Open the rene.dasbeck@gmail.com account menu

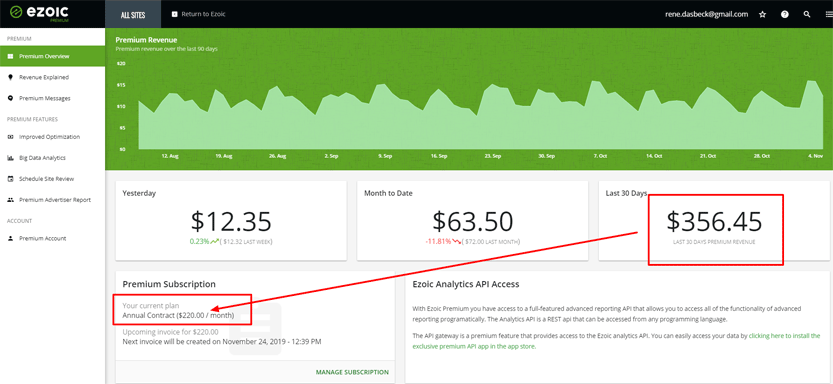707,14
